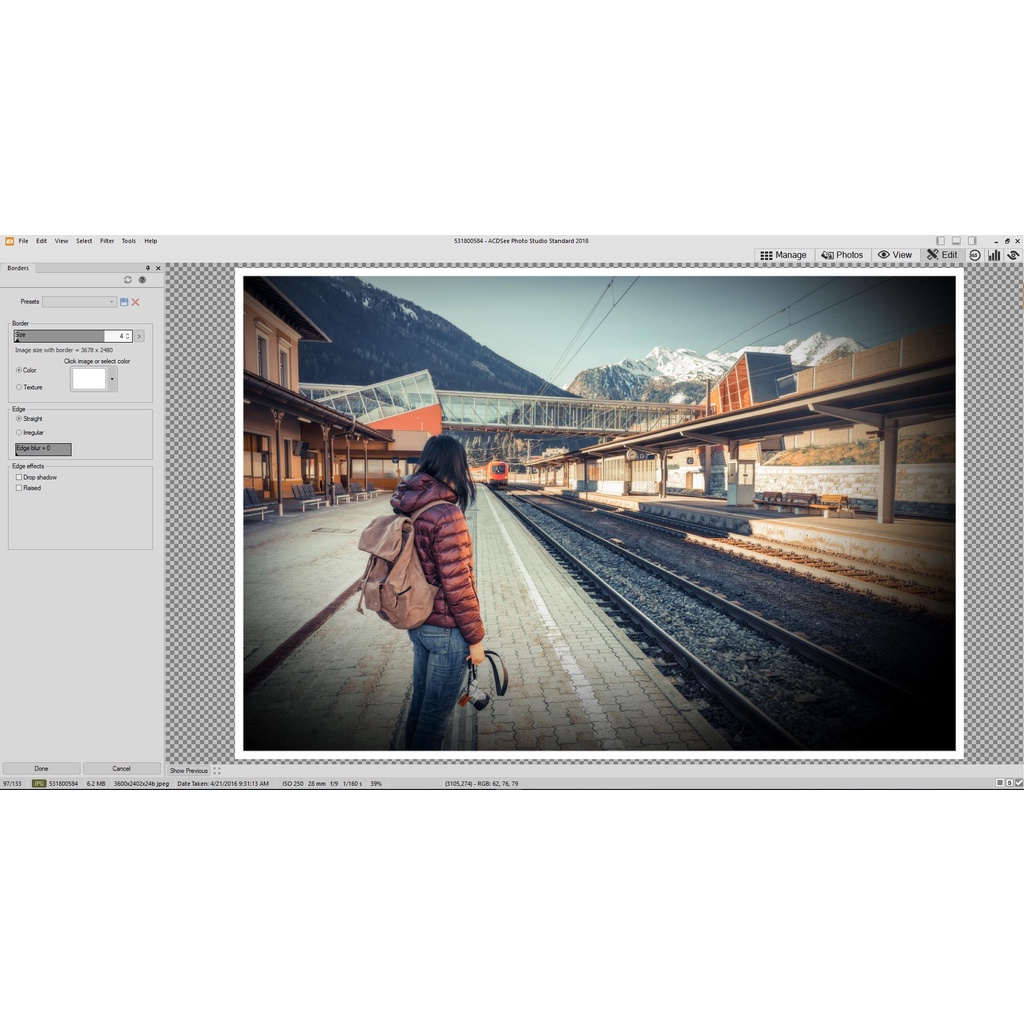The height and width of the screenshot is (1024, 1024).
Task: Open the 365 mode icon
Action: 975,255
